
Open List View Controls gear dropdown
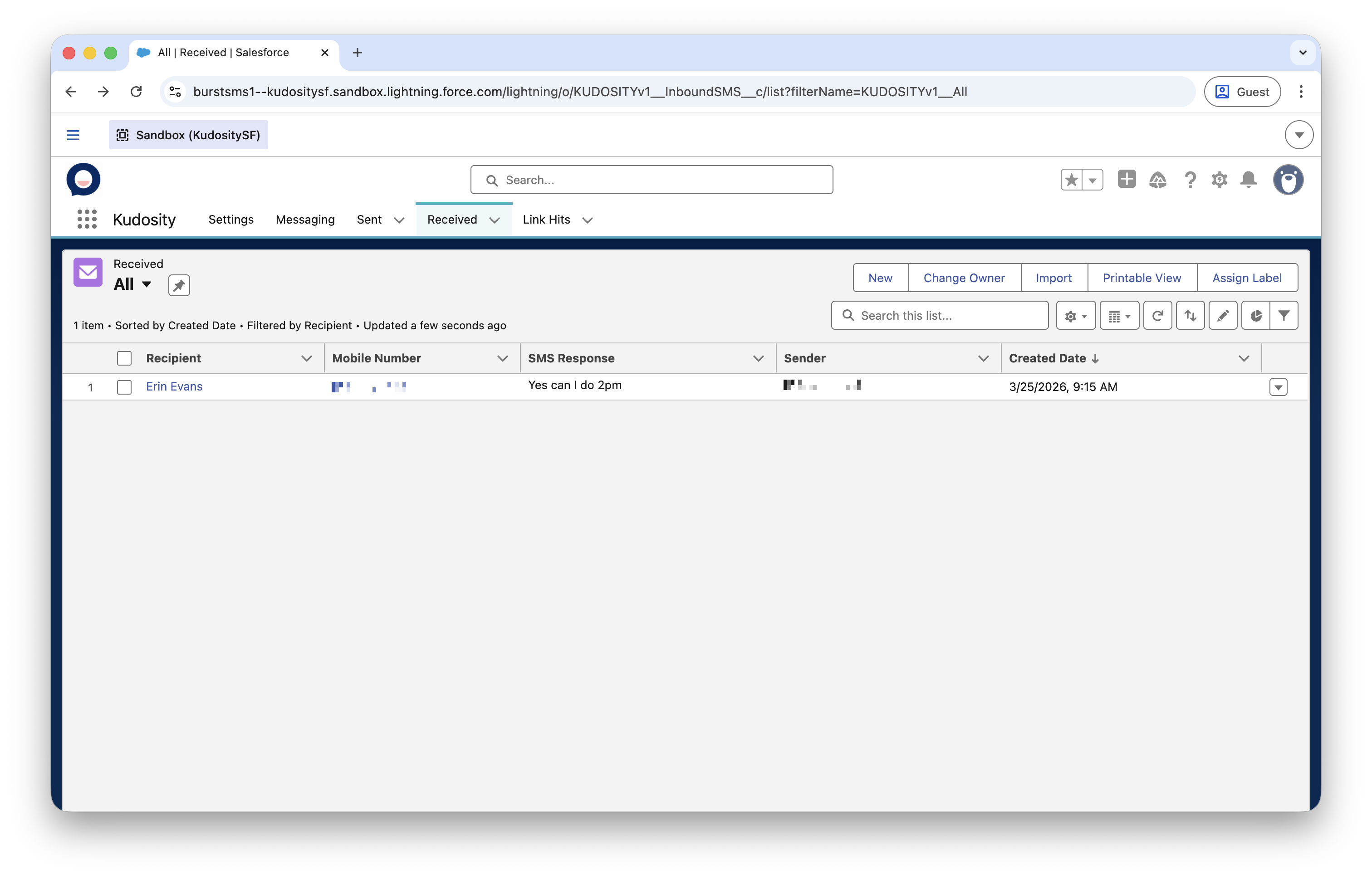click(x=1075, y=316)
